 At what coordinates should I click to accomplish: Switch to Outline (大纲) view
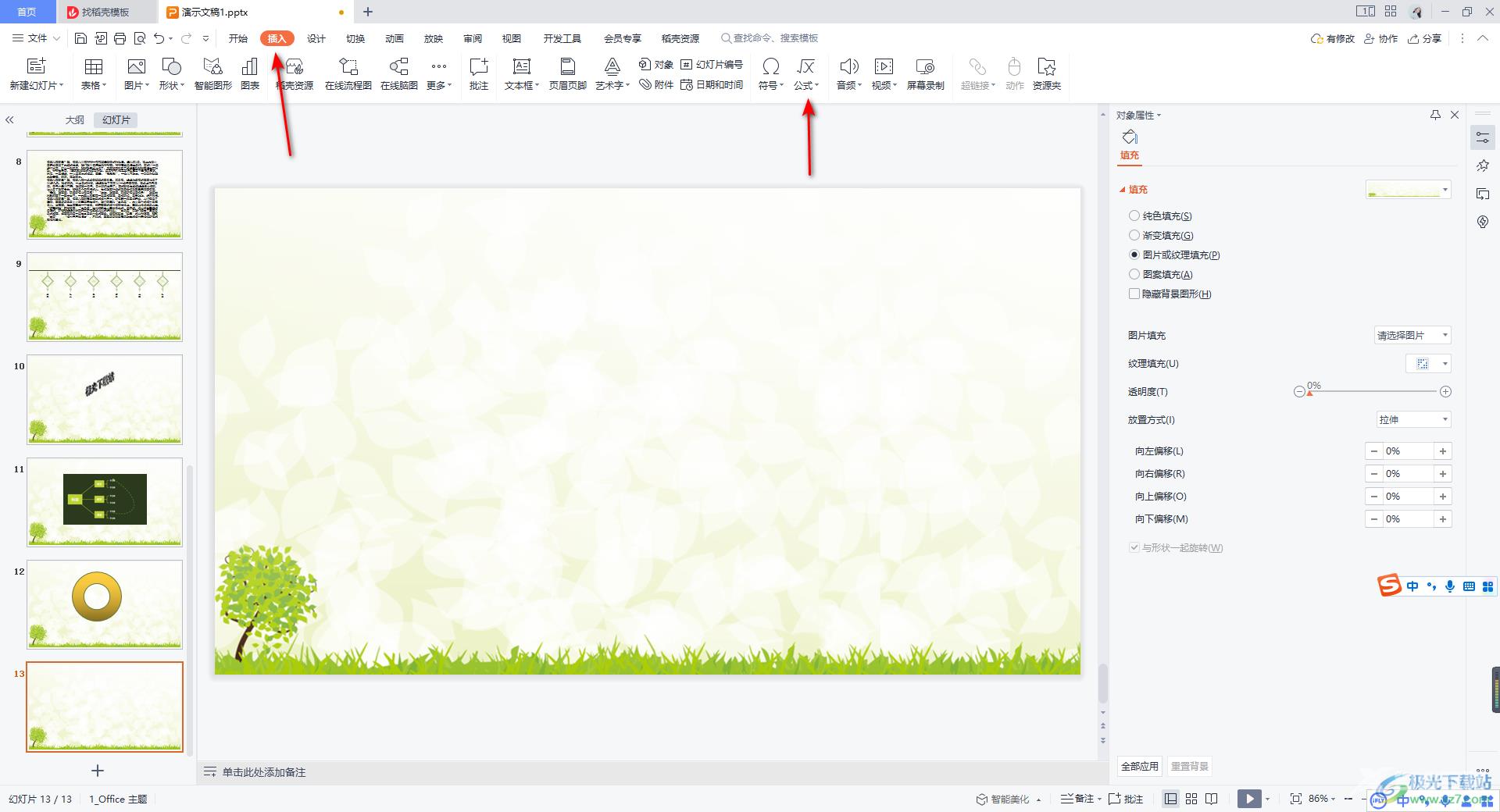tap(74, 119)
